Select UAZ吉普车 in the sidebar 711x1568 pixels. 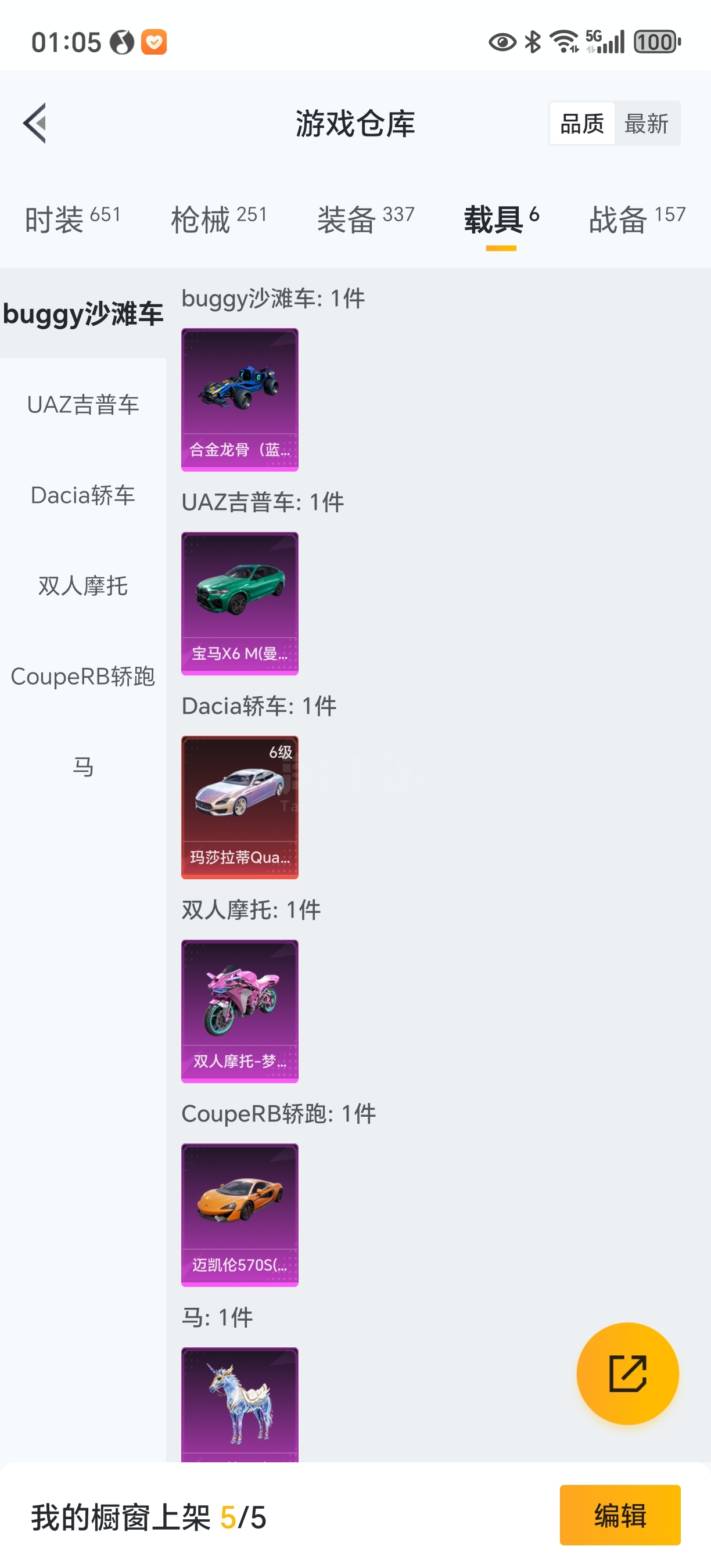tap(83, 404)
